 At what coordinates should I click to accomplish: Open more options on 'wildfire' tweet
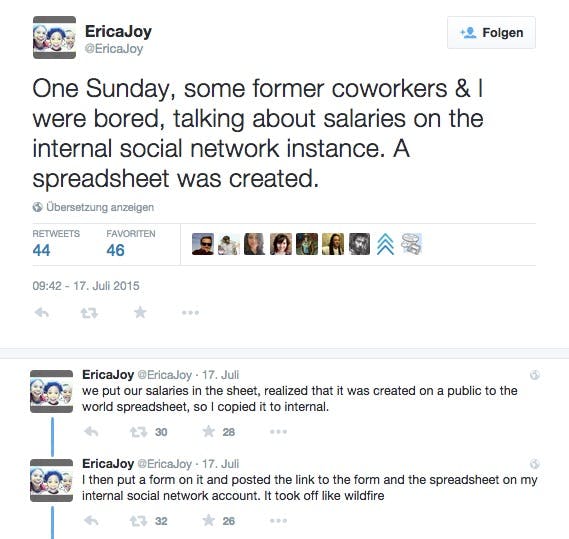278,521
